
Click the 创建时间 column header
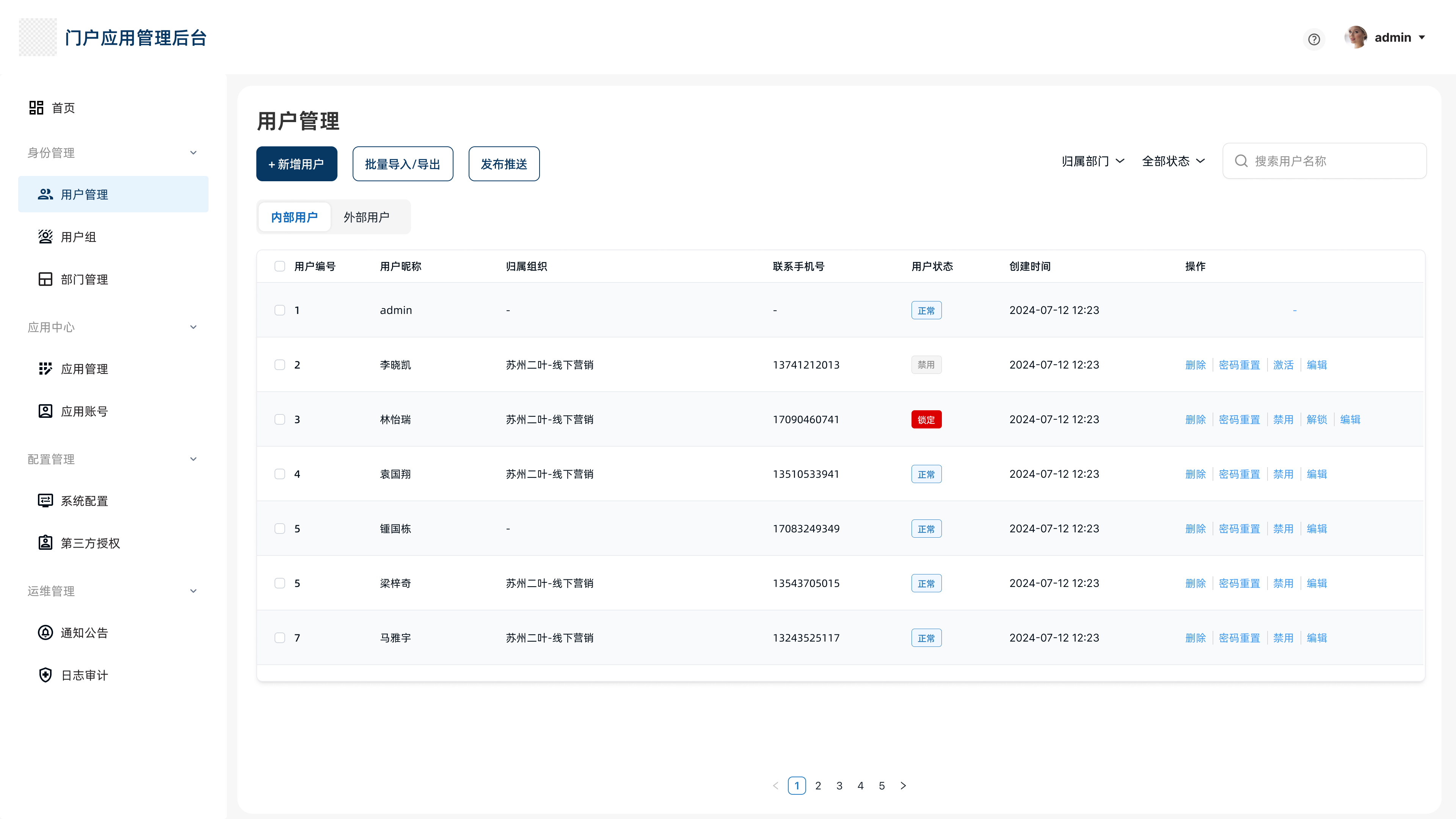point(1030,266)
